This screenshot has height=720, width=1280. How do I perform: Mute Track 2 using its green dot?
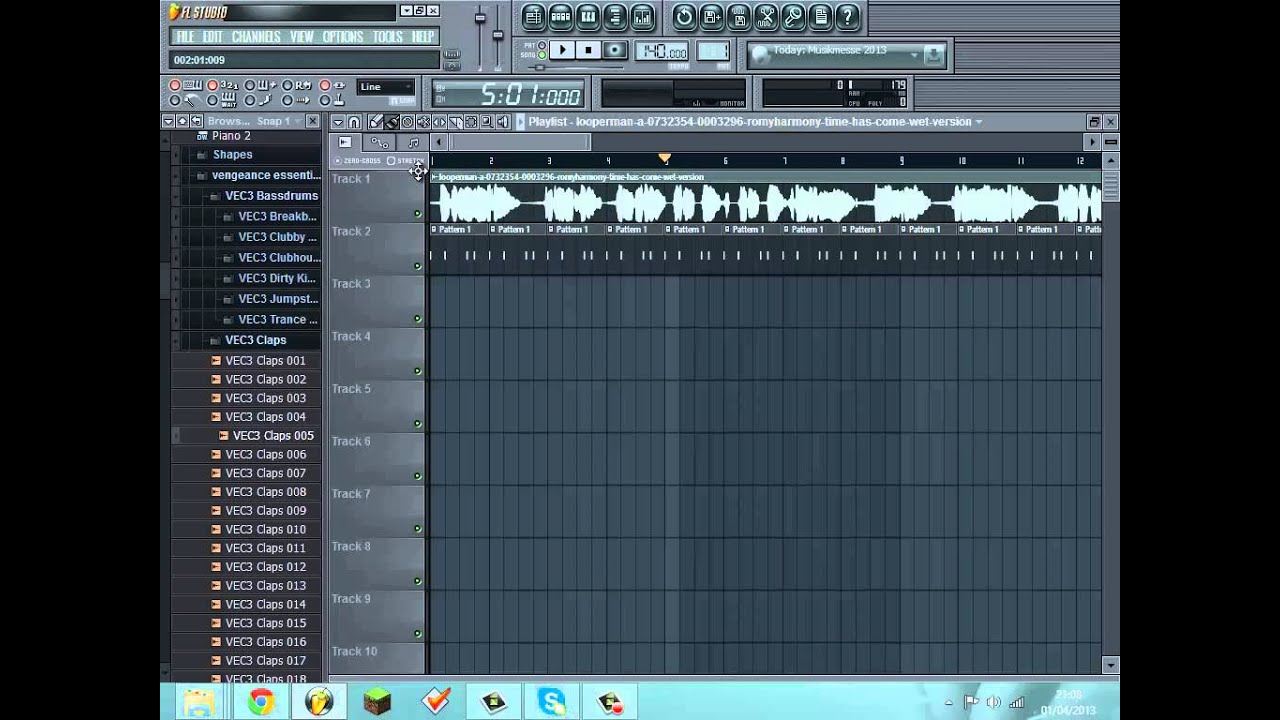[x=418, y=266]
